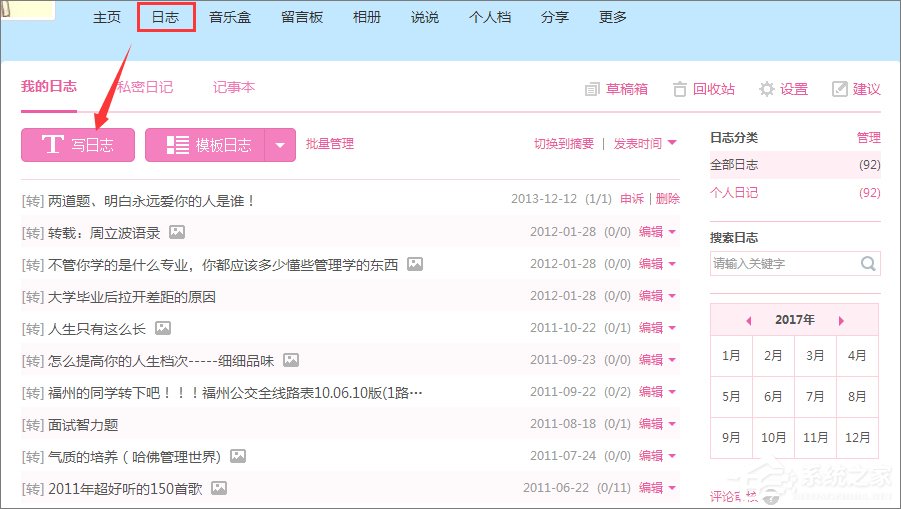901x509 pixels.
Task: Click the 写日志 button
Action: [78, 145]
